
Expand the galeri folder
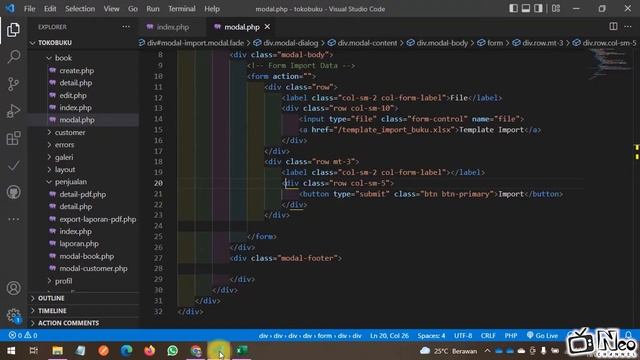pyautogui.click(x=64, y=157)
